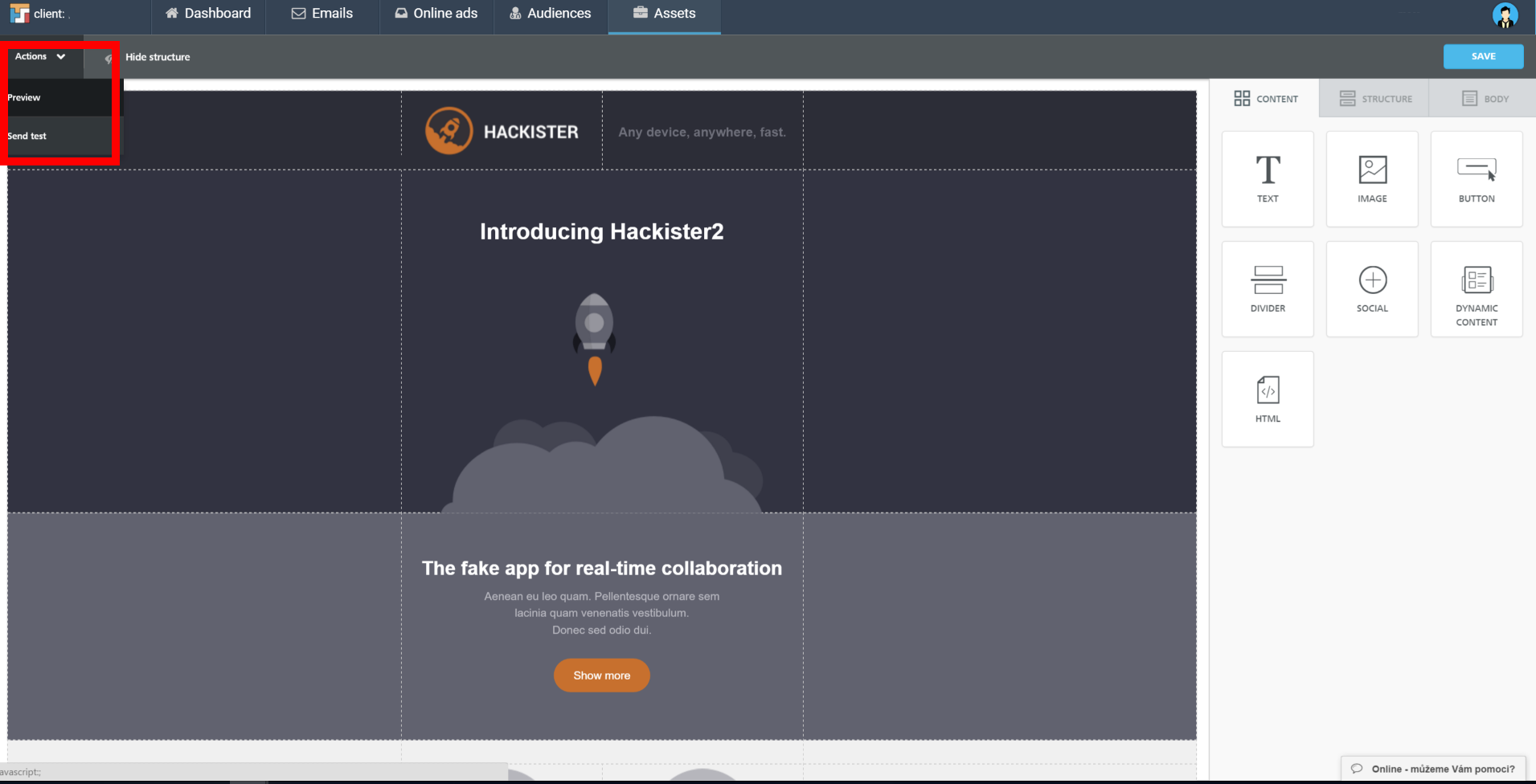Image resolution: width=1536 pixels, height=784 pixels.
Task: Select the HTML content block
Action: pyautogui.click(x=1268, y=399)
